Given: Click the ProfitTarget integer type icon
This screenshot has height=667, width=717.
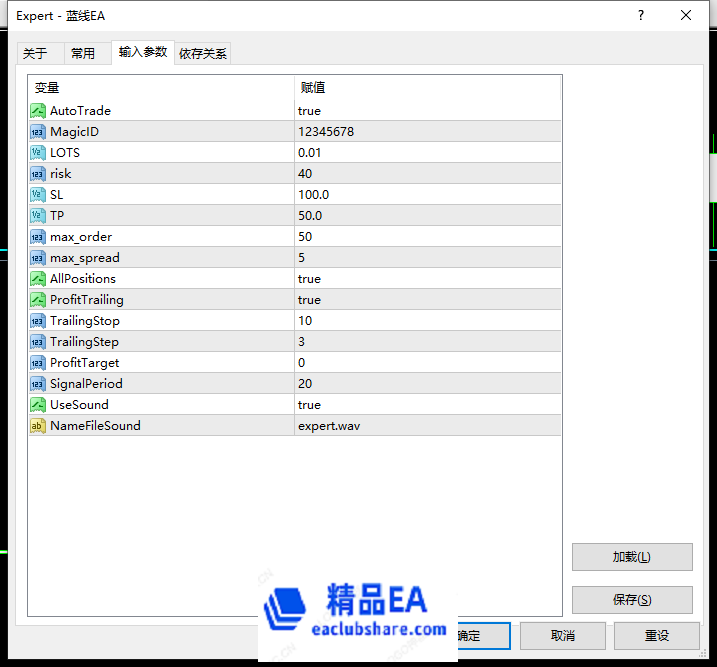Looking at the screenshot, I should 38,363.
